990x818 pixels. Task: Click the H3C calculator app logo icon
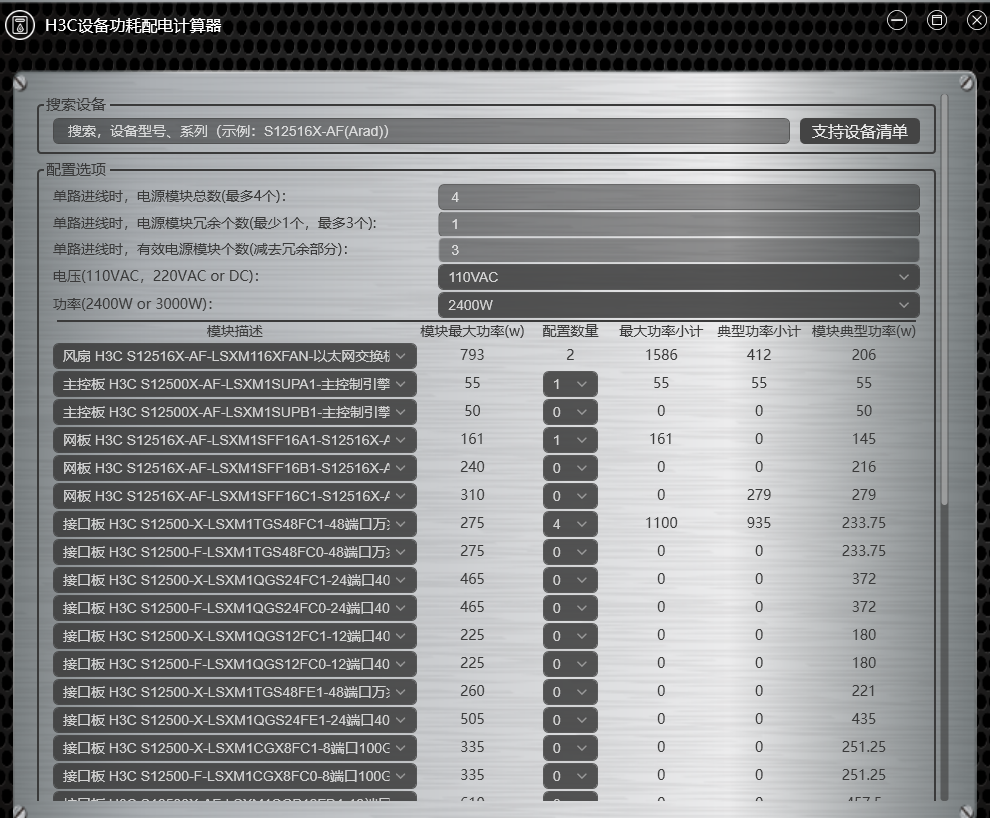[20, 25]
